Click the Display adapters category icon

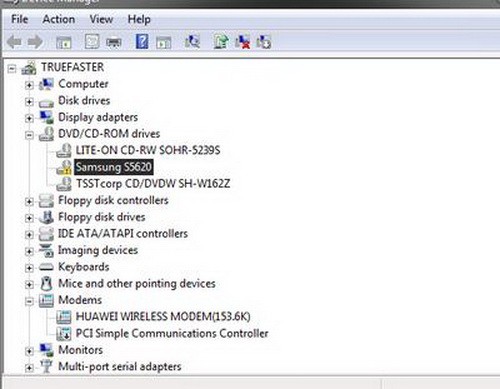point(46,118)
